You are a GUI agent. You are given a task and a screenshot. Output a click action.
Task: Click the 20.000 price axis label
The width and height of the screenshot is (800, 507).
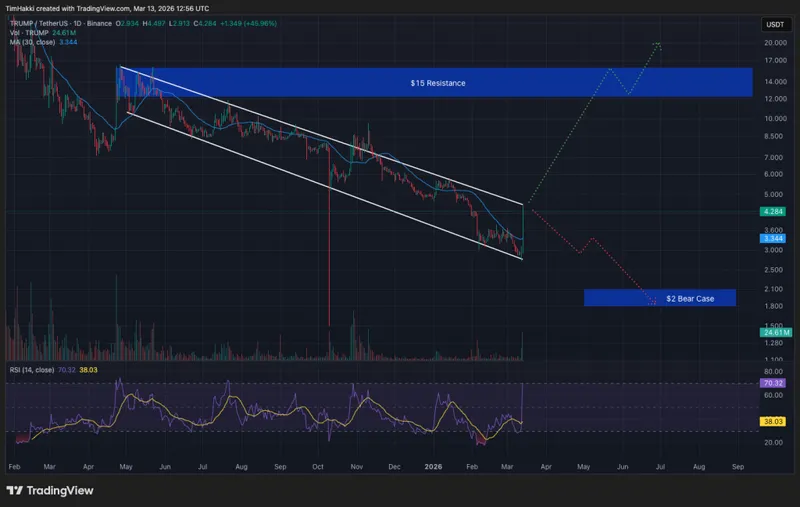coord(775,43)
